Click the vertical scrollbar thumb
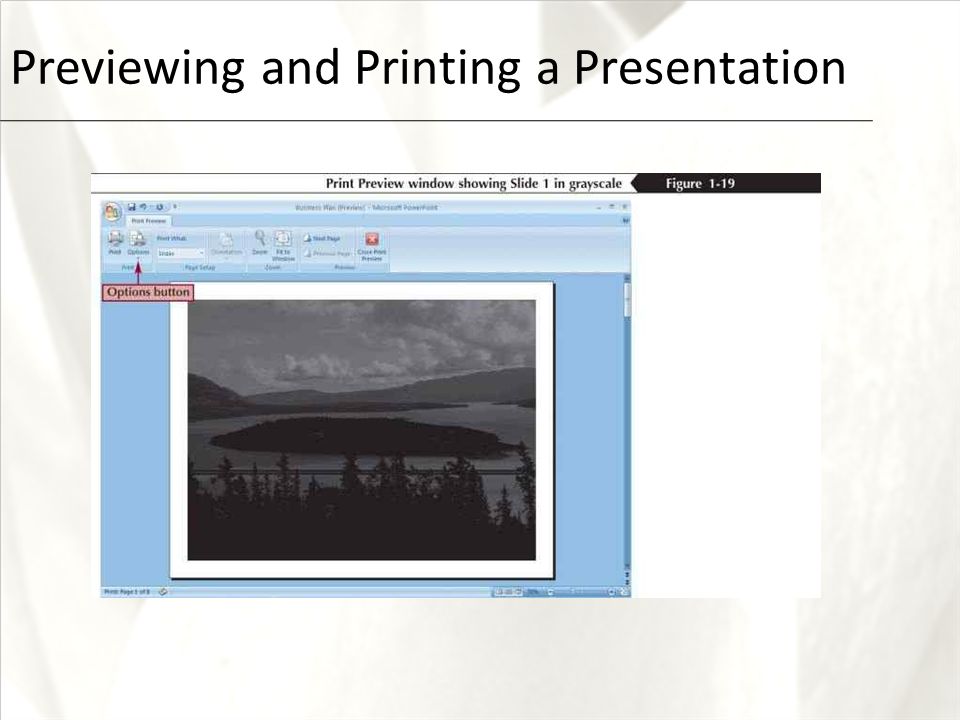Image resolution: width=960 pixels, height=720 pixels. pyautogui.click(x=627, y=300)
